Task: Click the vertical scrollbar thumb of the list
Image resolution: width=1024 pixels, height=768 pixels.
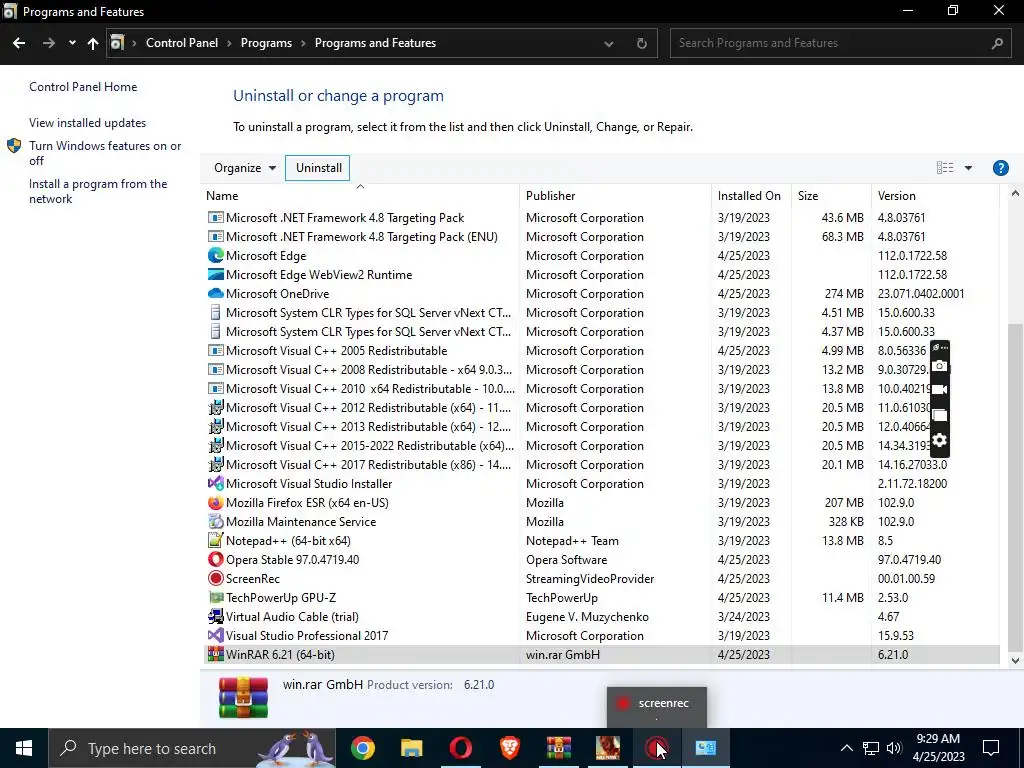Action: pos(1015,487)
